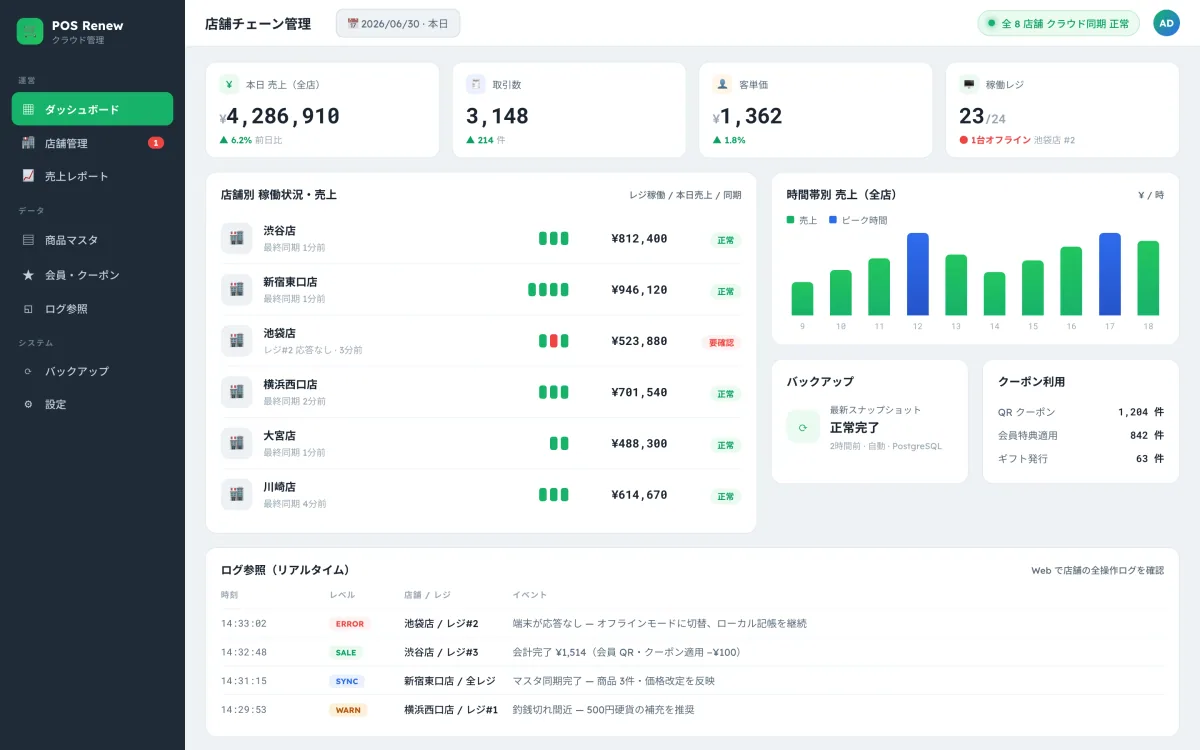Viewport: 1200px width, 750px height.
Task: Click the バックアップ refresh icon in sidebar
Action: point(28,371)
